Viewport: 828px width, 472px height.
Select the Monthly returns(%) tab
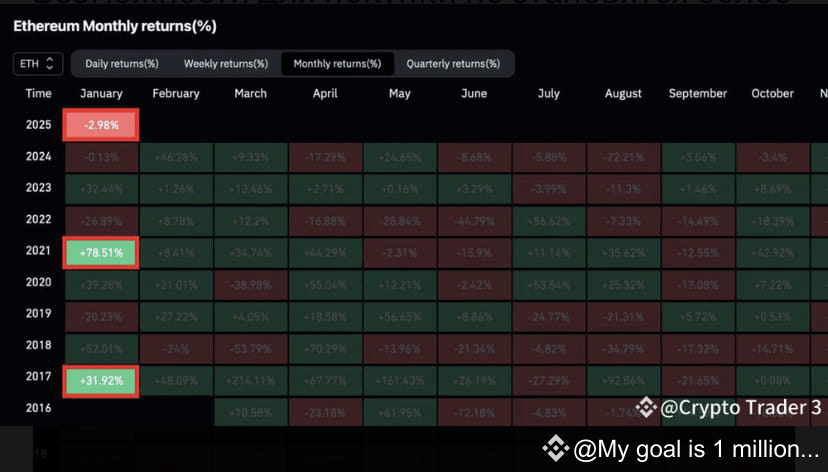(337, 64)
